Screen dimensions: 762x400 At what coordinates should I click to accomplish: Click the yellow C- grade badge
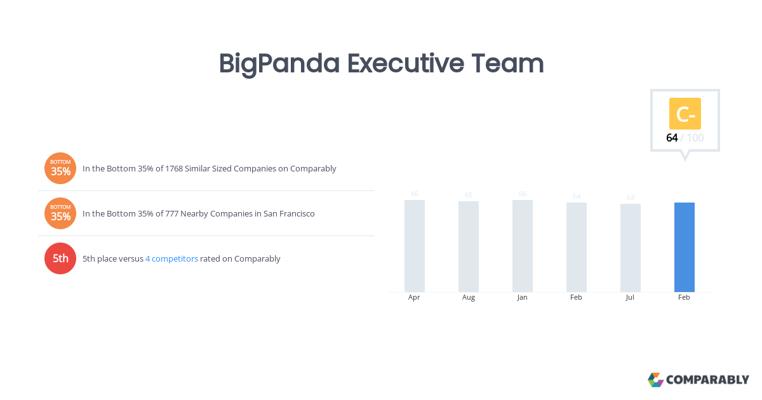click(685, 114)
